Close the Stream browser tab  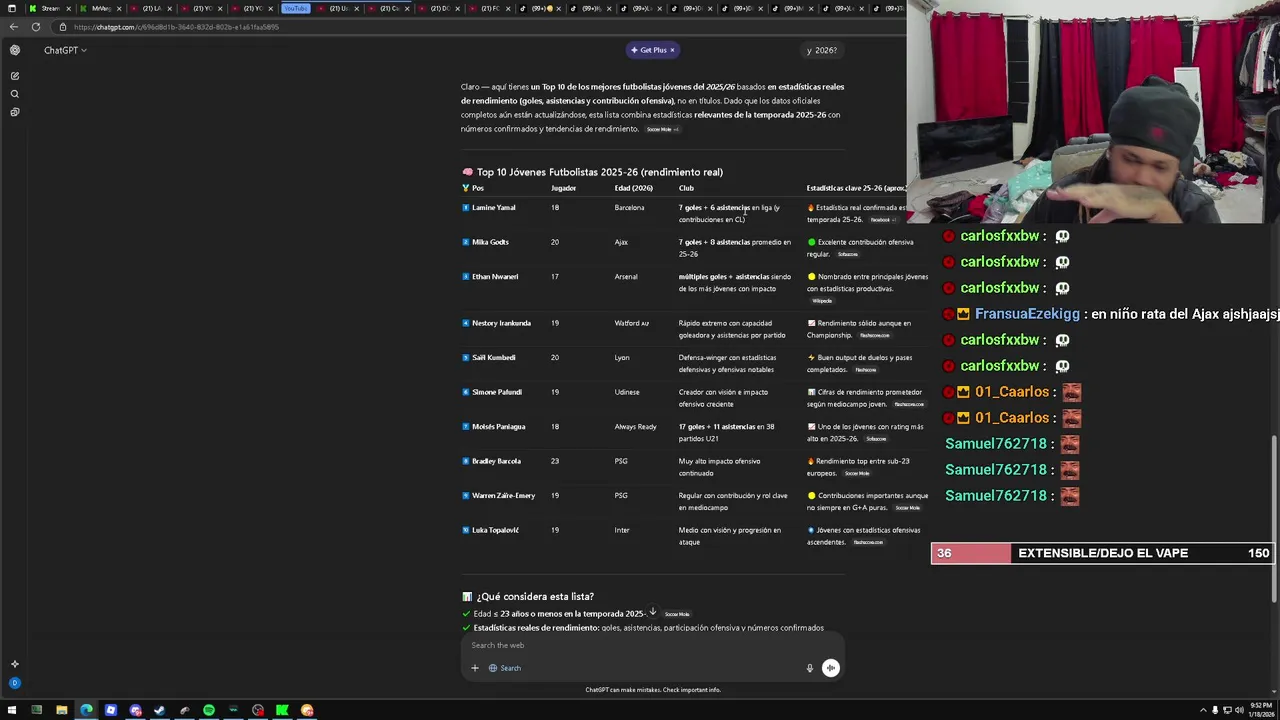pos(69,8)
